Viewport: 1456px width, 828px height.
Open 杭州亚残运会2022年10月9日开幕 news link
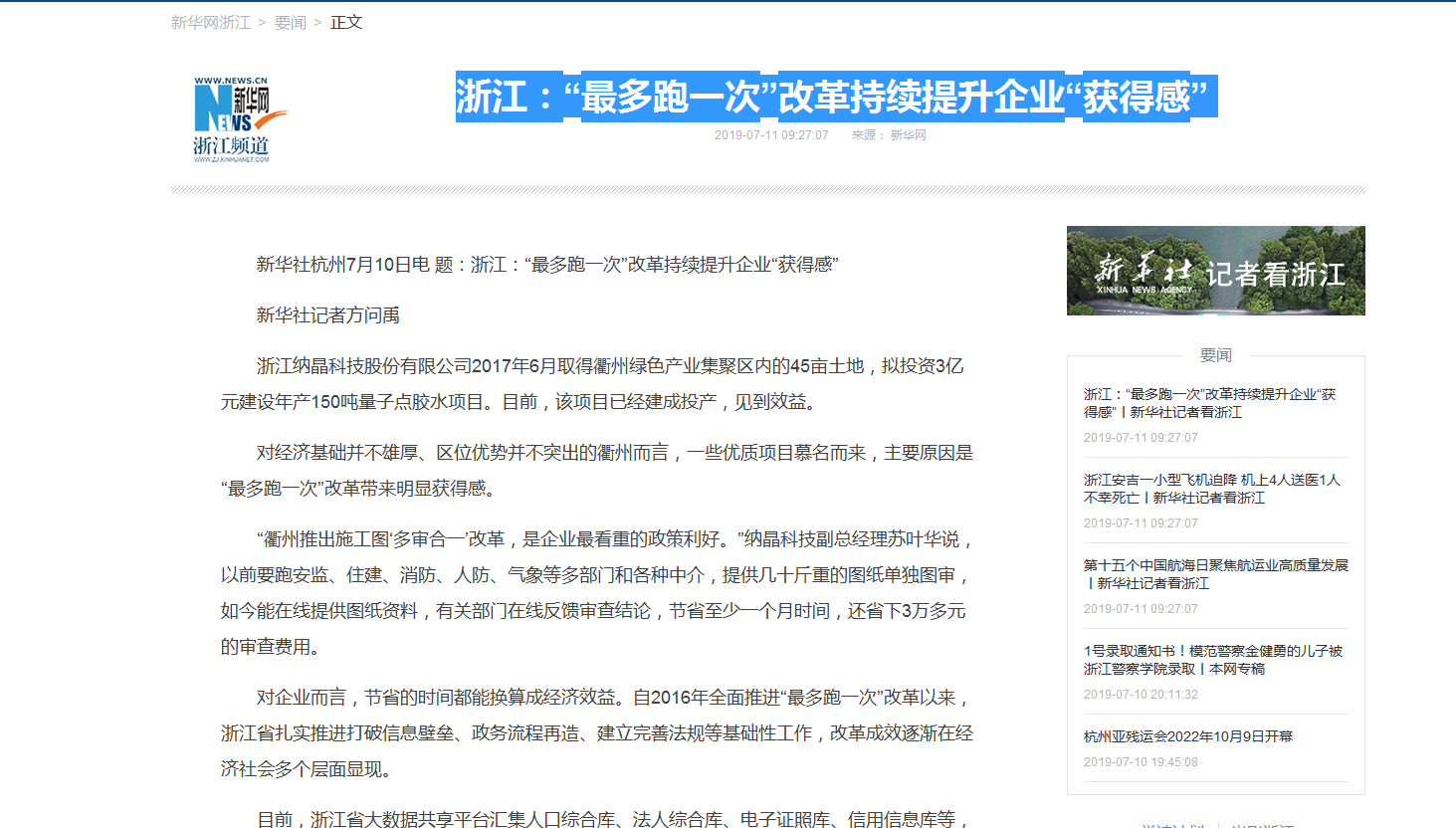pyautogui.click(x=1187, y=736)
